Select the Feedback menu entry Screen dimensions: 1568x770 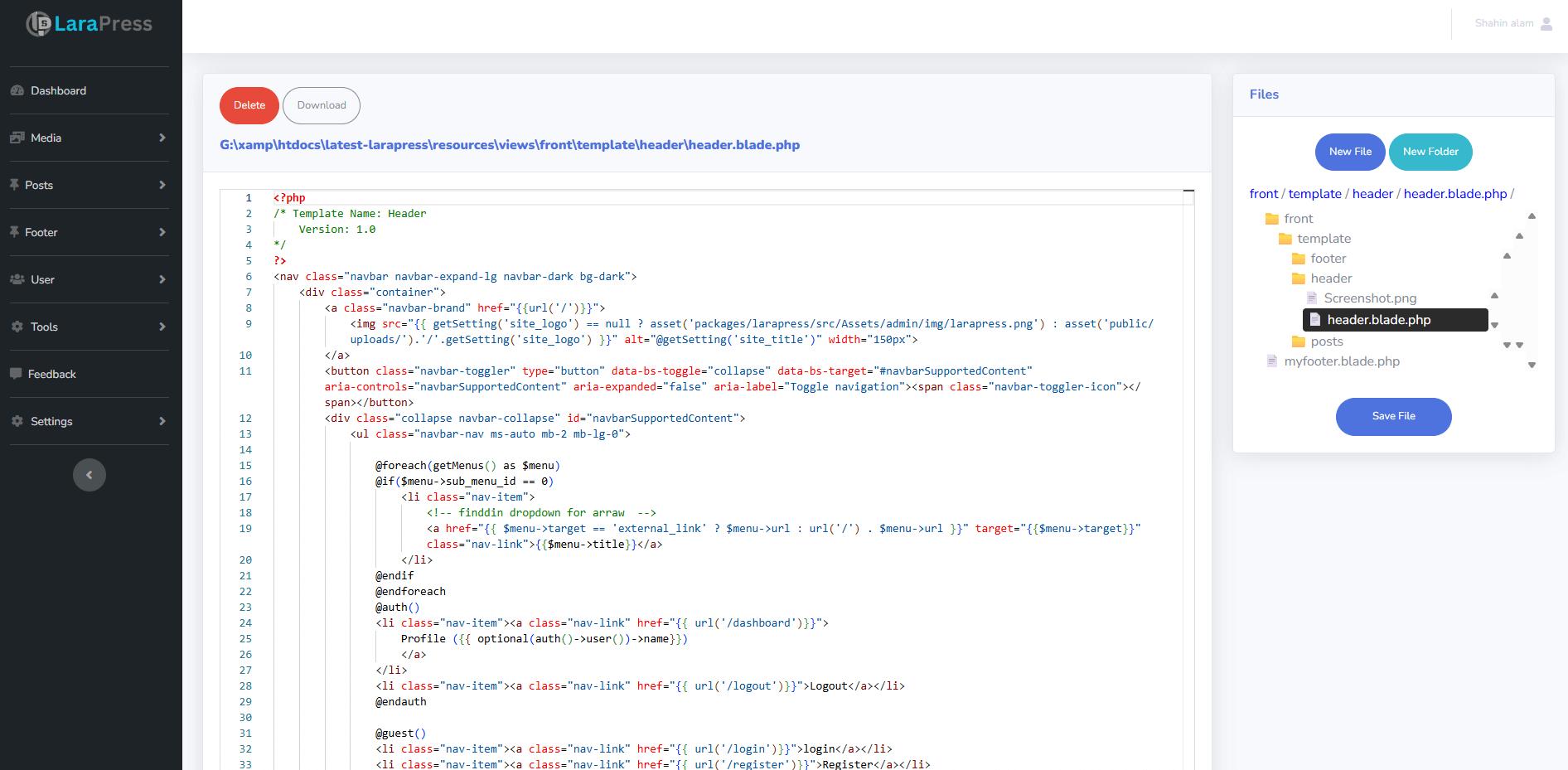click(52, 374)
